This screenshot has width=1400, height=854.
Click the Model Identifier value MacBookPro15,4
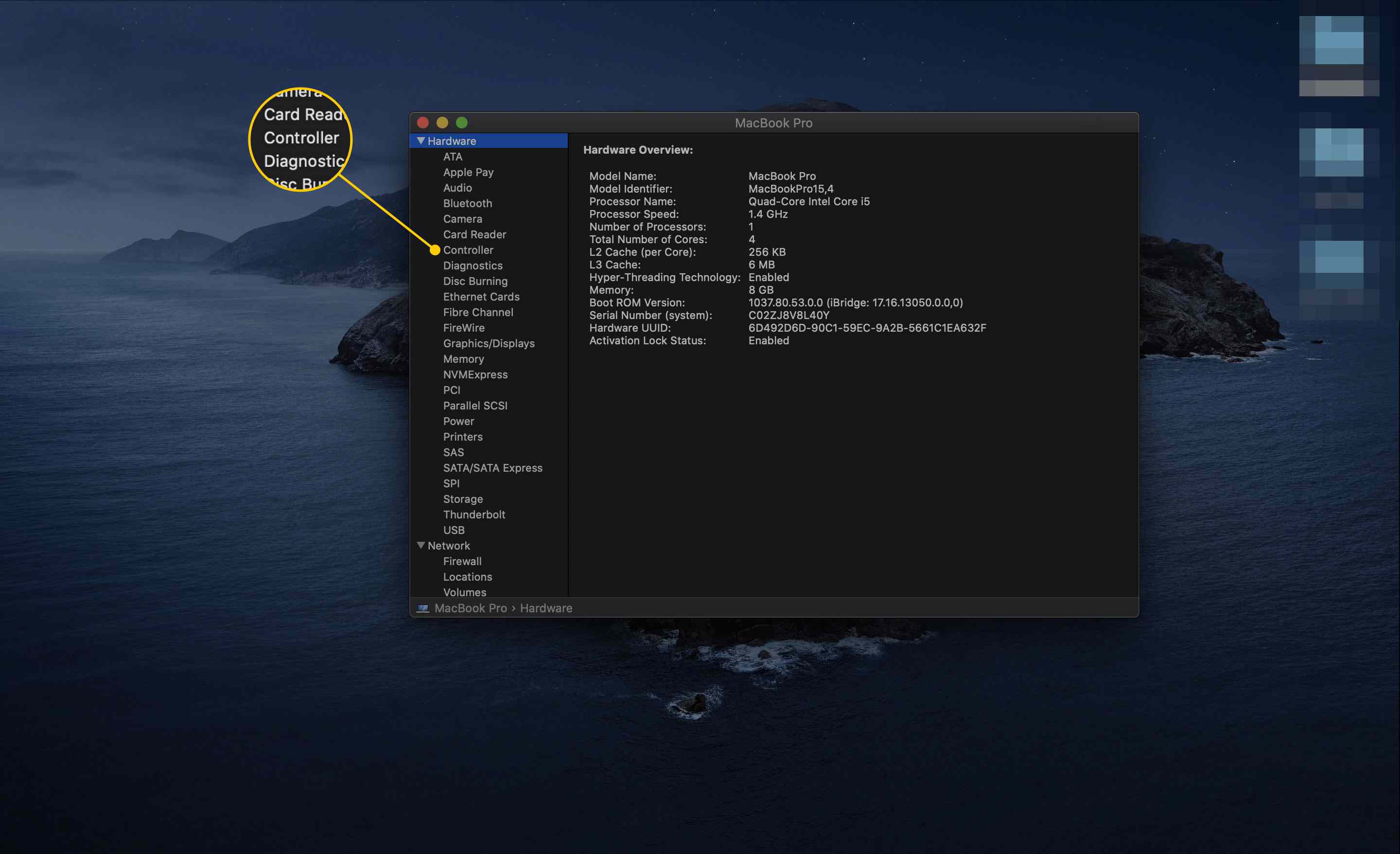click(791, 189)
